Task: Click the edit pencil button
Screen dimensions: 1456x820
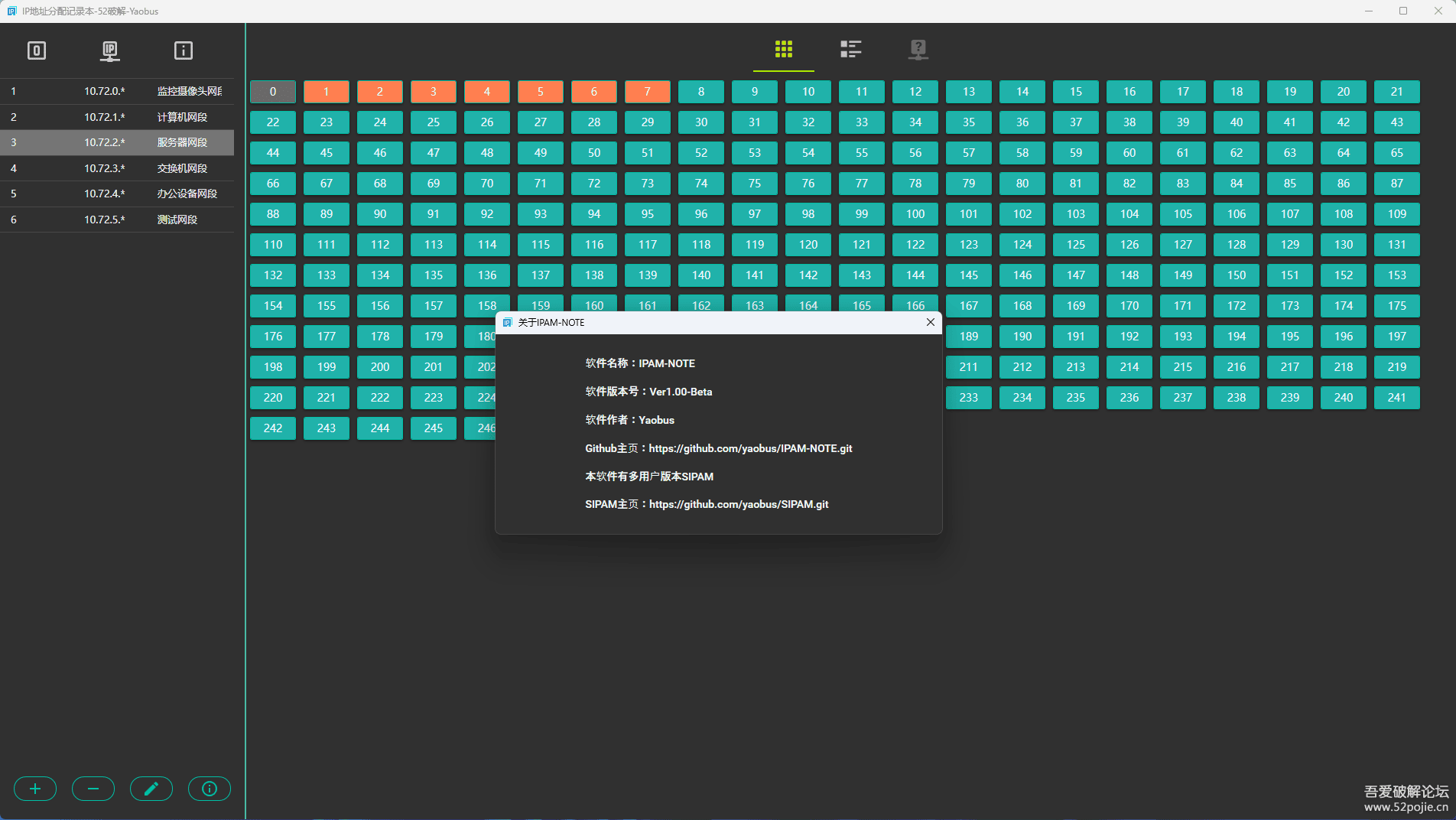Action: coord(151,789)
